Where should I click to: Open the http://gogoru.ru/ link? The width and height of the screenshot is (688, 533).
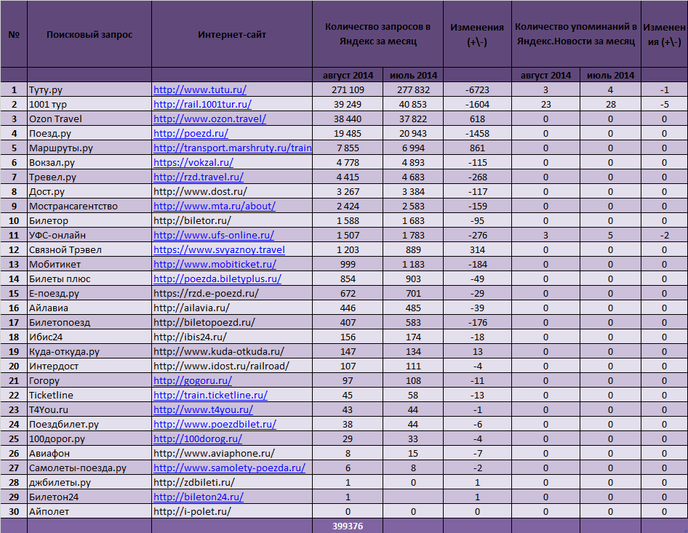[x=193, y=380]
